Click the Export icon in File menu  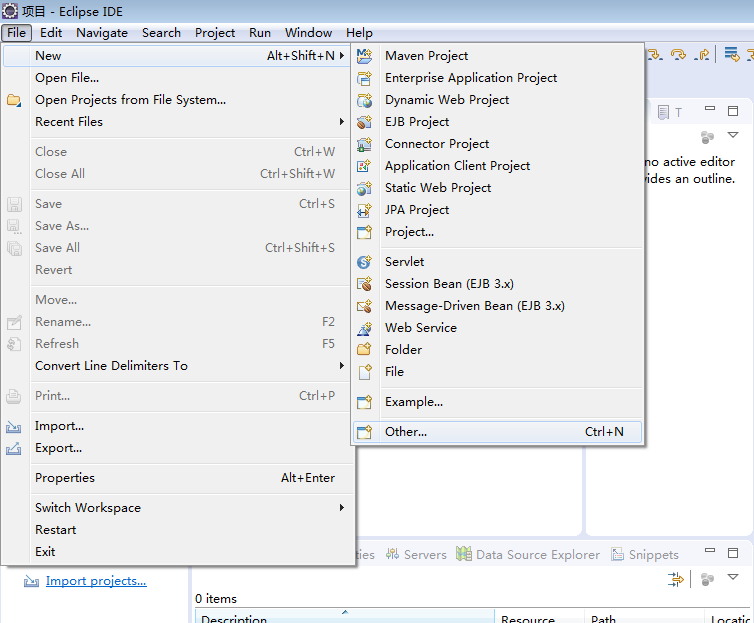pyautogui.click(x=13, y=449)
